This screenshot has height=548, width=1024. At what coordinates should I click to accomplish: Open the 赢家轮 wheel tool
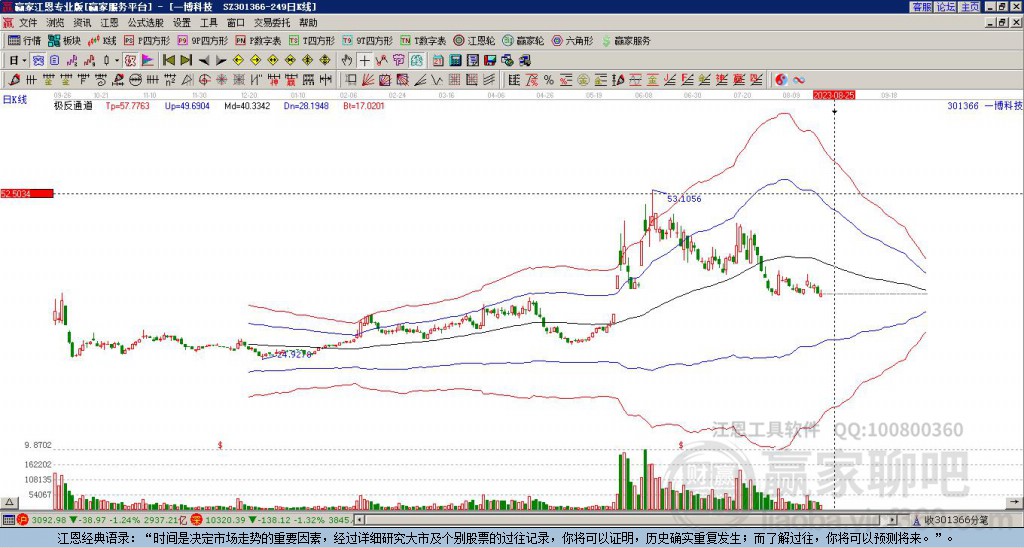click(523, 40)
